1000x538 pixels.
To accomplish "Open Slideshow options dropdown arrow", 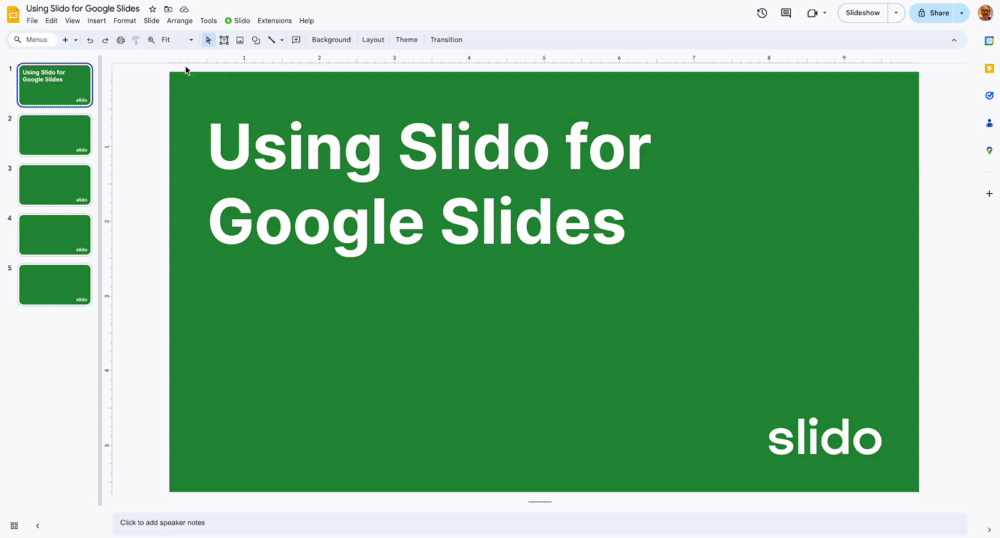I will pyautogui.click(x=896, y=13).
